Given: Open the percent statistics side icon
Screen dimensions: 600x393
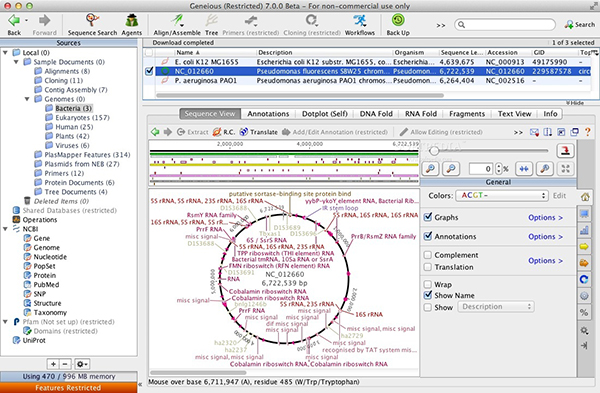Looking at the screenshot, I should coord(584,312).
